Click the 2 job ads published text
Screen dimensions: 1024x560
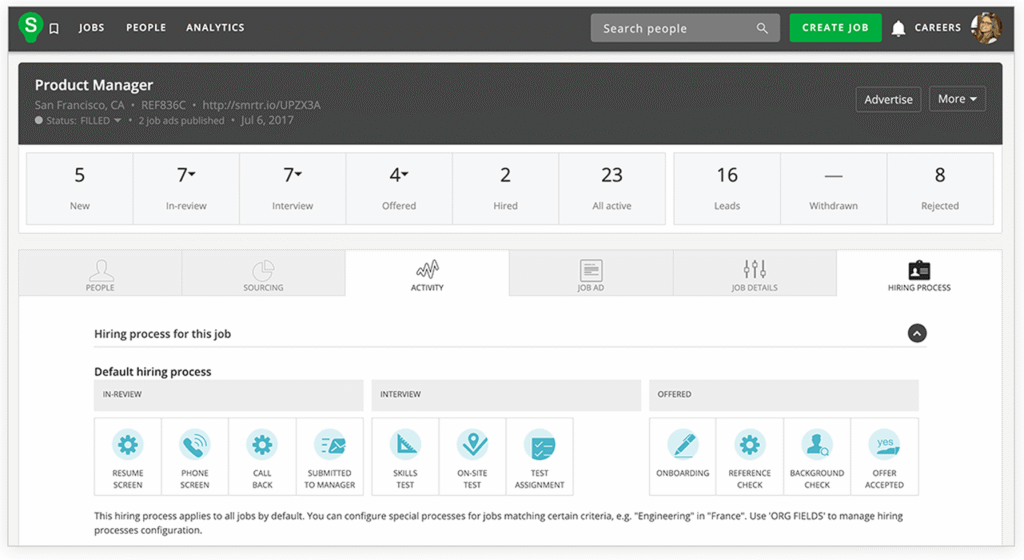[x=181, y=121]
